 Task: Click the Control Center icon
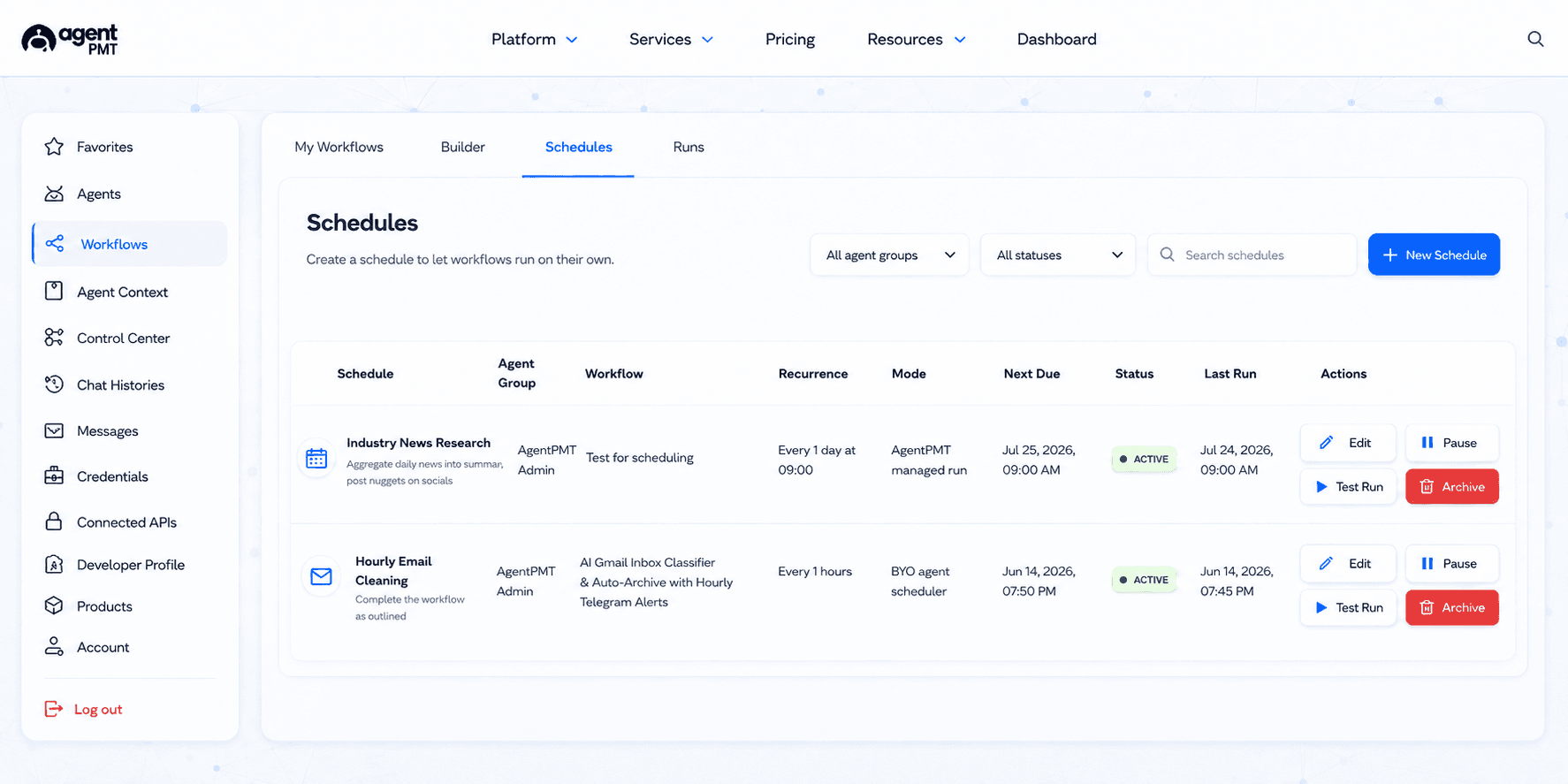tap(54, 338)
